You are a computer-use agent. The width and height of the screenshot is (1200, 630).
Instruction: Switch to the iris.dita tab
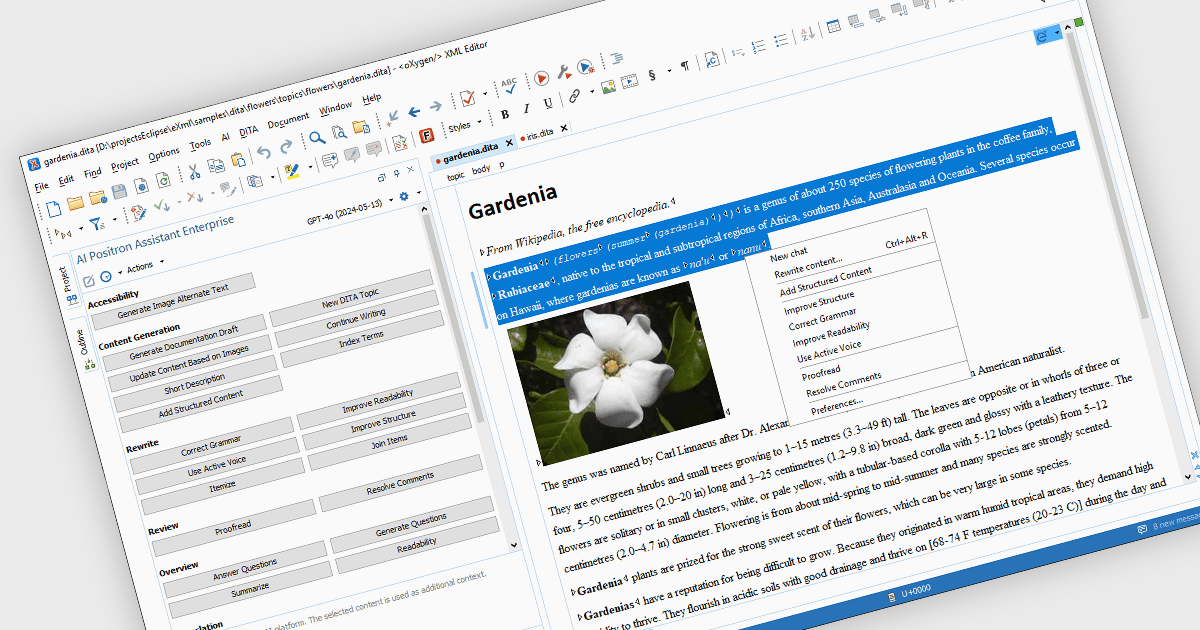point(540,136)
